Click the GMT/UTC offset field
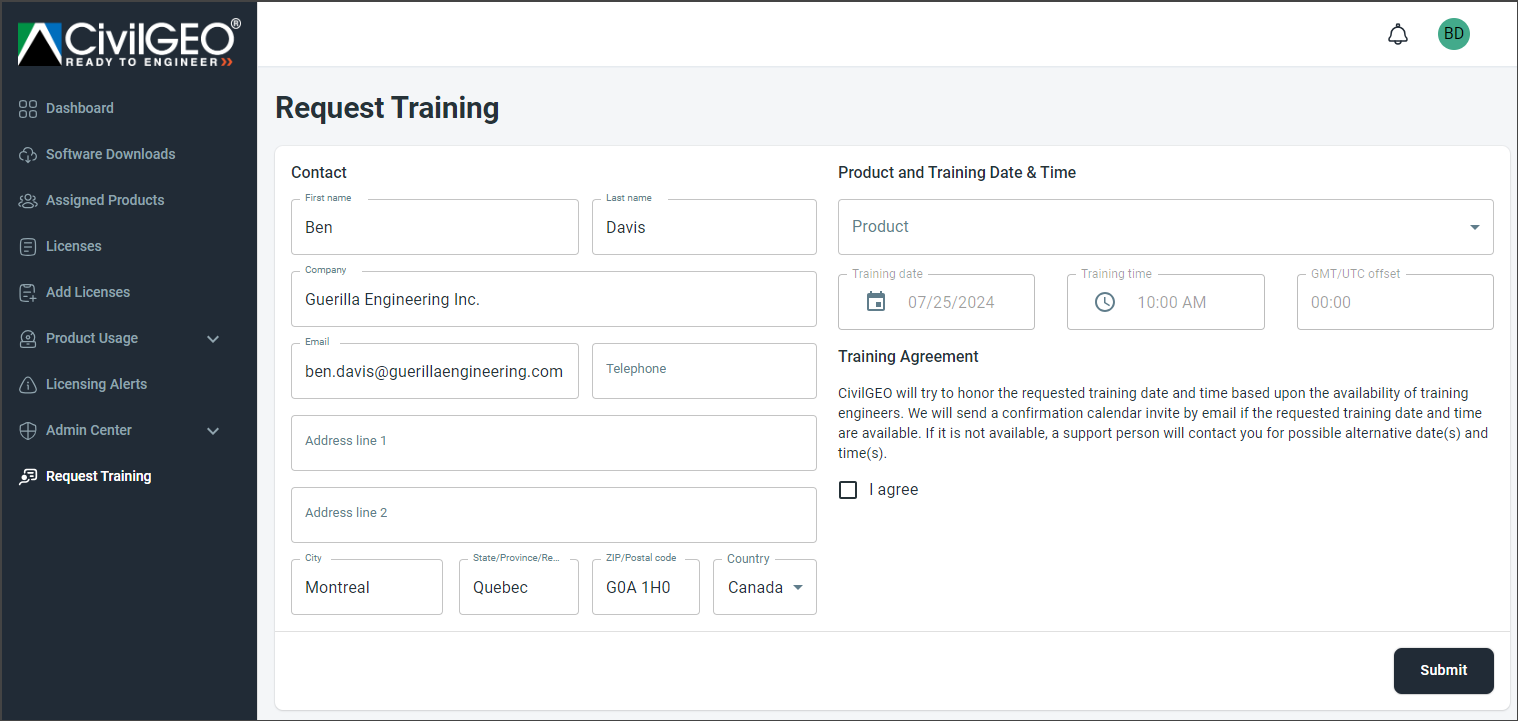Screen dimensions: 1518x721 click(1395, 302)
